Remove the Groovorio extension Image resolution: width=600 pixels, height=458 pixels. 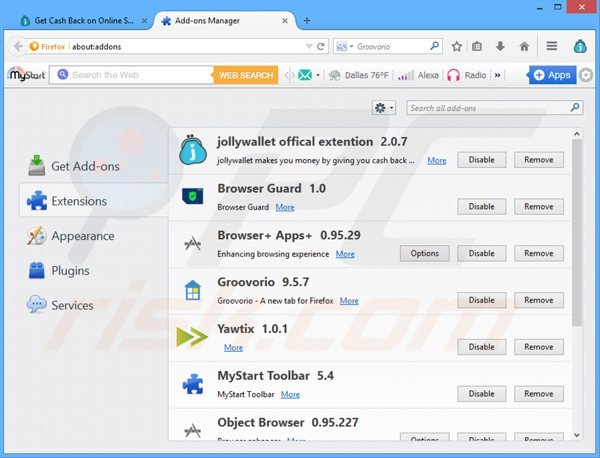(x=538, y=300)
